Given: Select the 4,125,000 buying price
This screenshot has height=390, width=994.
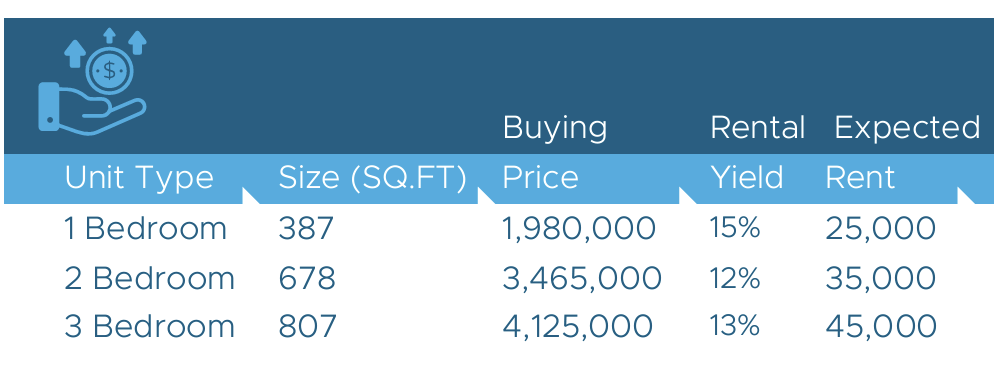Looking at the screenshot, I should point(578,327).
